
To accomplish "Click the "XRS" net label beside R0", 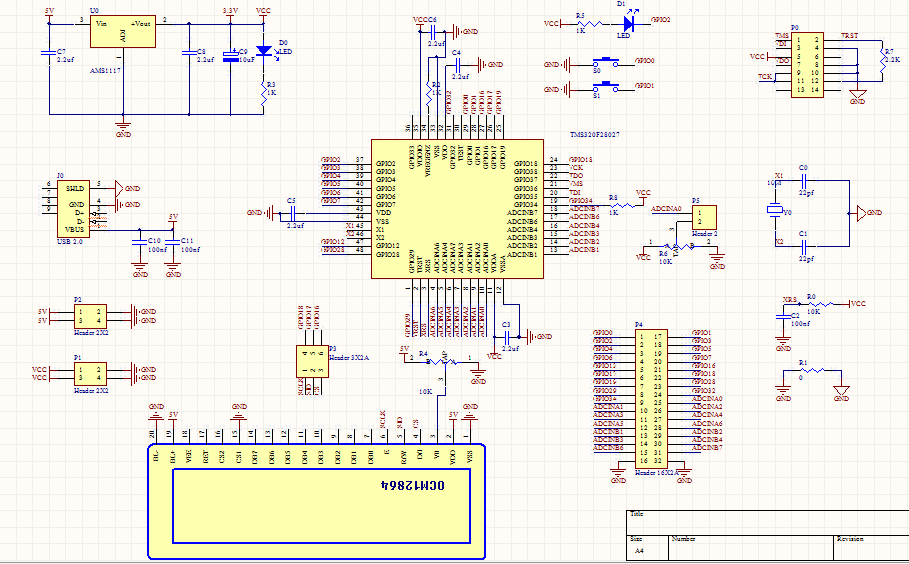I will click(x=790, y=300).
